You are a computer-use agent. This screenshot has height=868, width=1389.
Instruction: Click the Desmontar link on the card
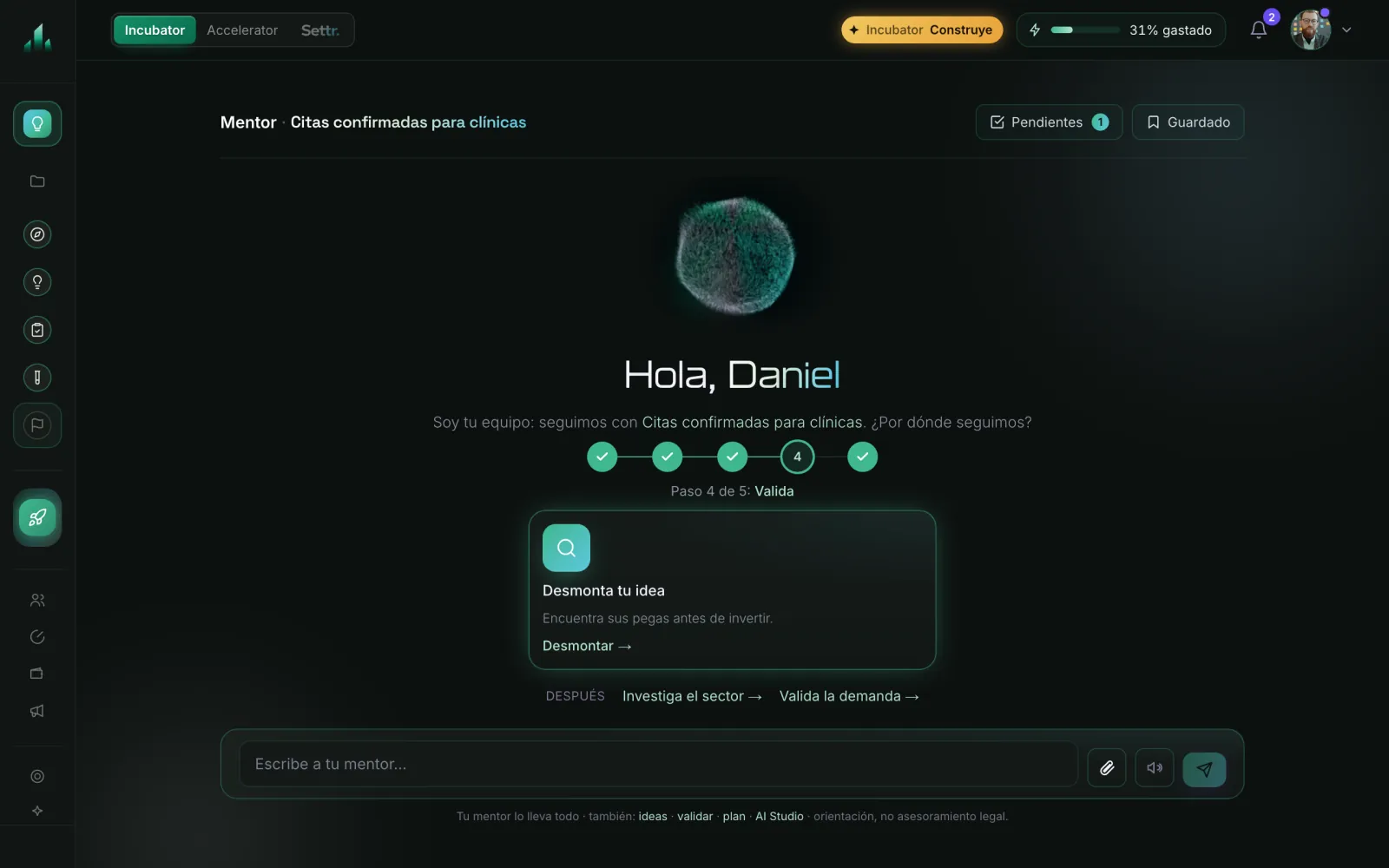(x=587, y=646)
